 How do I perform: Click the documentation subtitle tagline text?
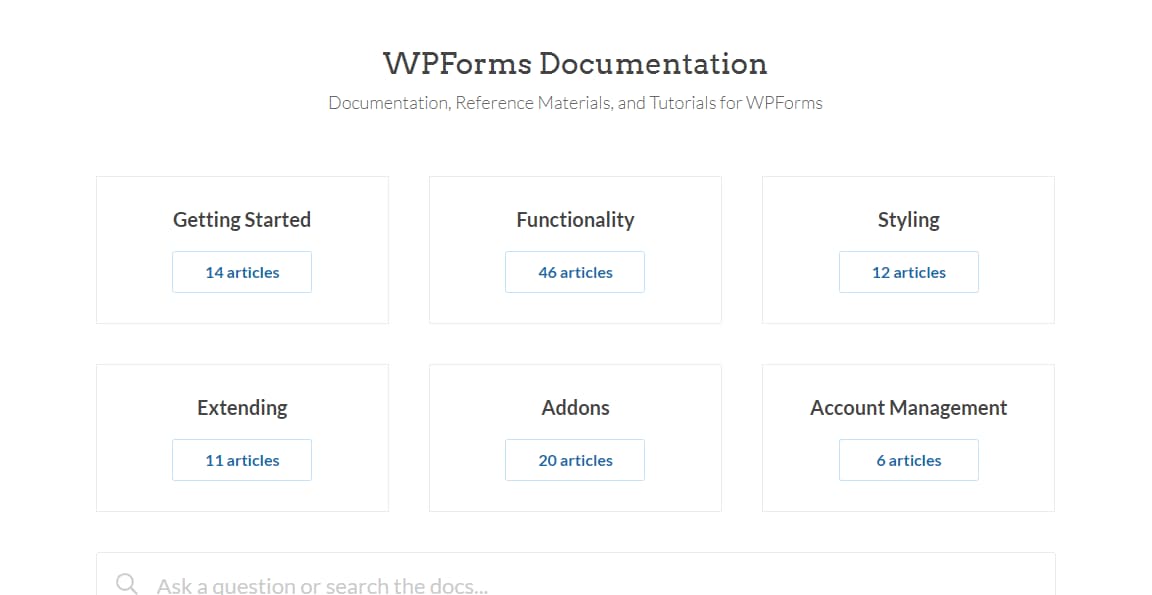click(x=575, y=102)
